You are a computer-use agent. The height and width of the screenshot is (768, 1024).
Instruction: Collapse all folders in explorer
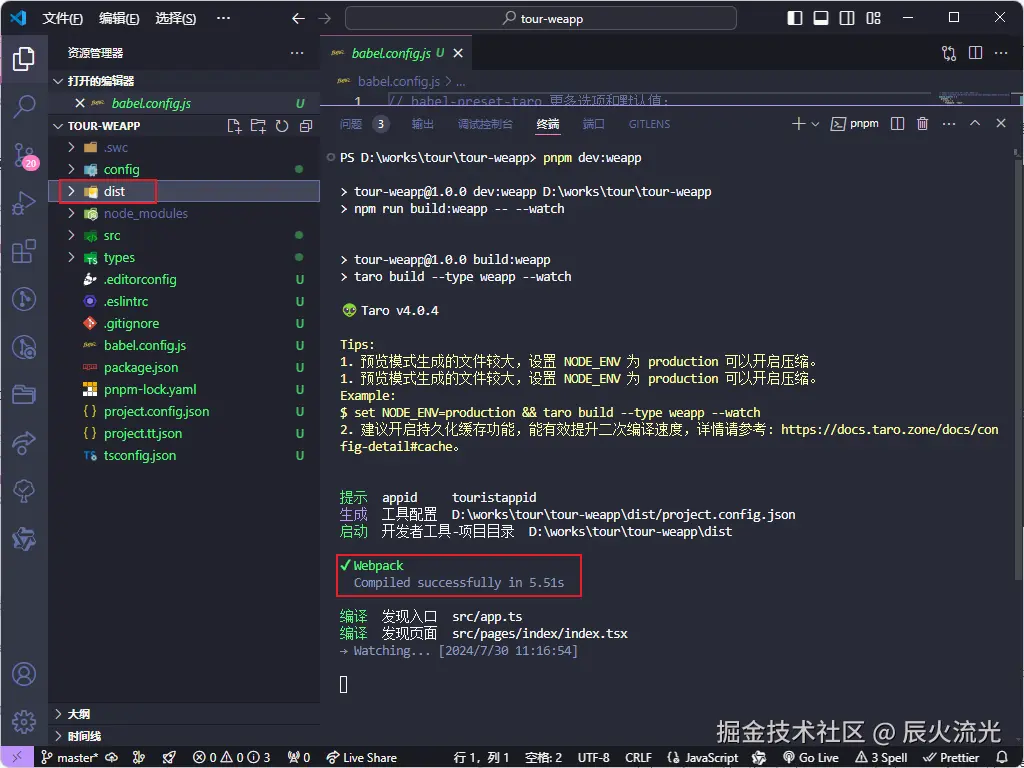pyautogui.click(x=306, y=126)
